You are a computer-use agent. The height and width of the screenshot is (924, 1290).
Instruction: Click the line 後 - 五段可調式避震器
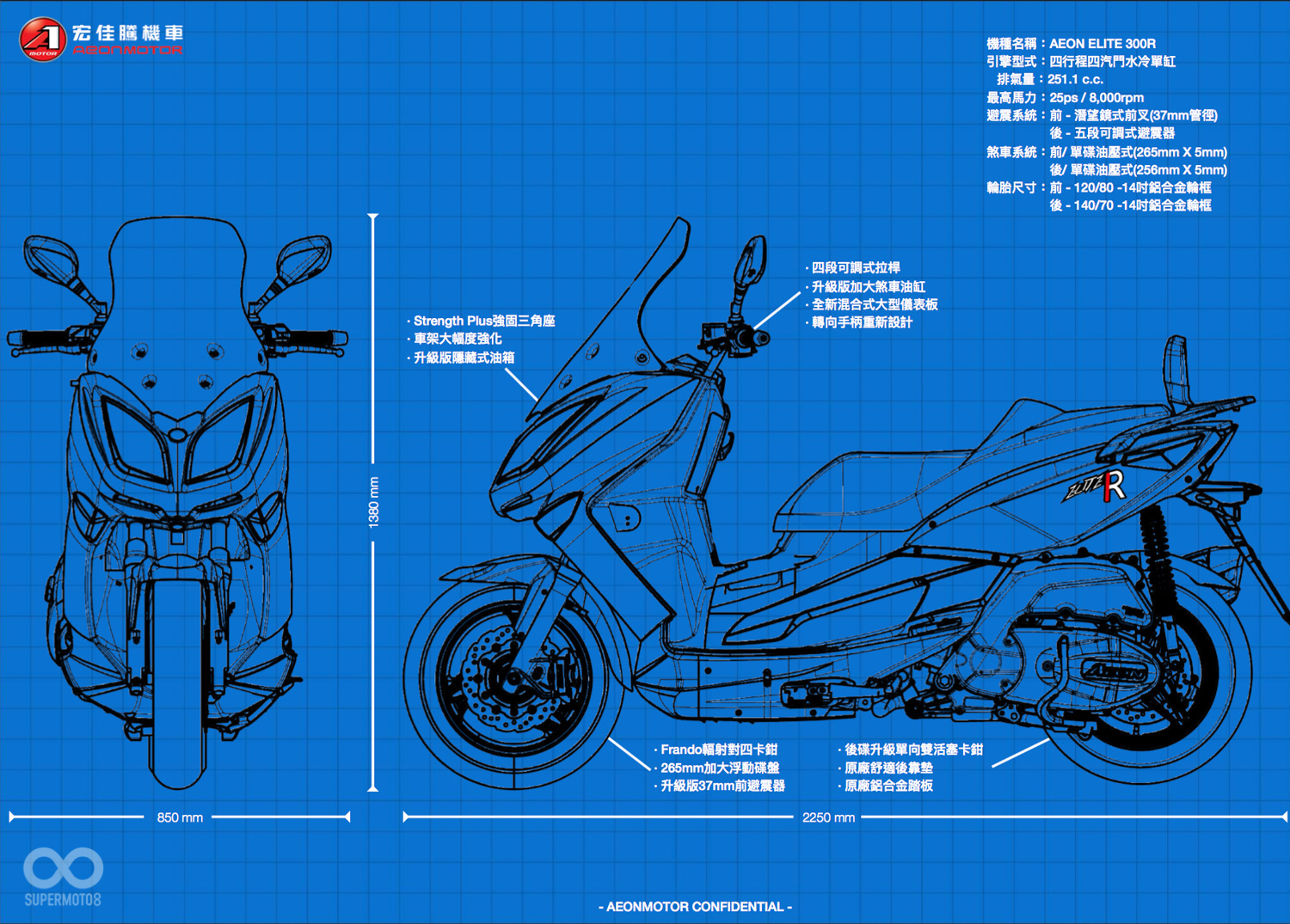(x=1112, y=133)
